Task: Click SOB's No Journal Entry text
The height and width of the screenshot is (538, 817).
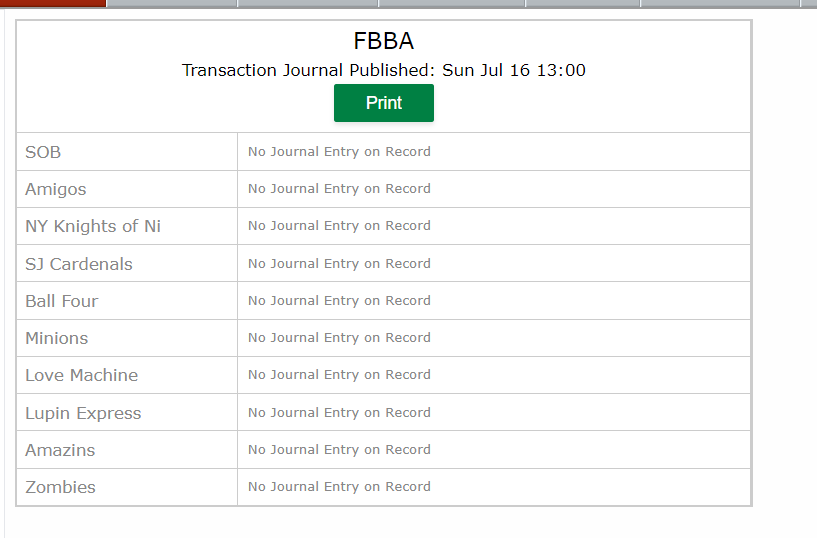Action: pos(339,152)
